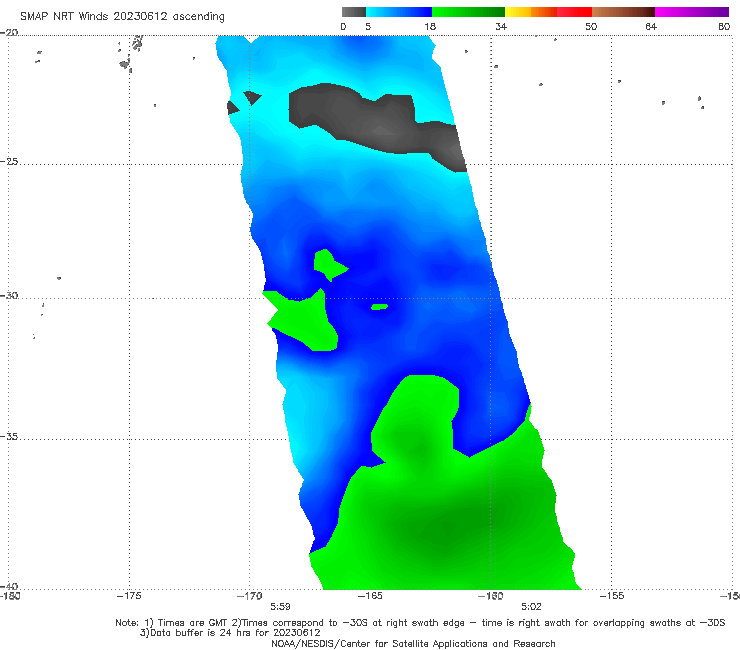Click the color bar label '50'
740x650 pixels.
[x=591, y=26]
